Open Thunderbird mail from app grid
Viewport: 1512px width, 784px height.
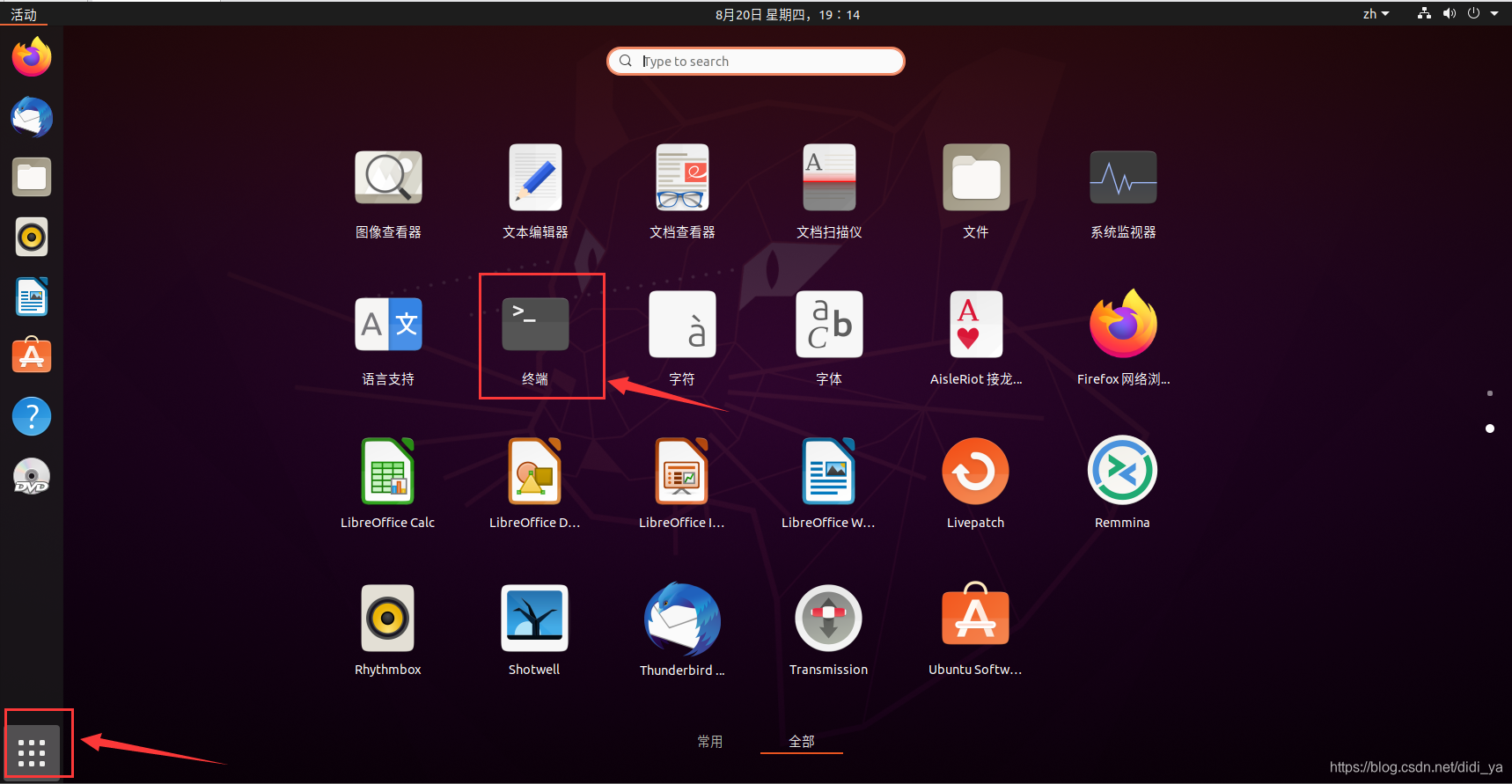(x=682, y=630)
